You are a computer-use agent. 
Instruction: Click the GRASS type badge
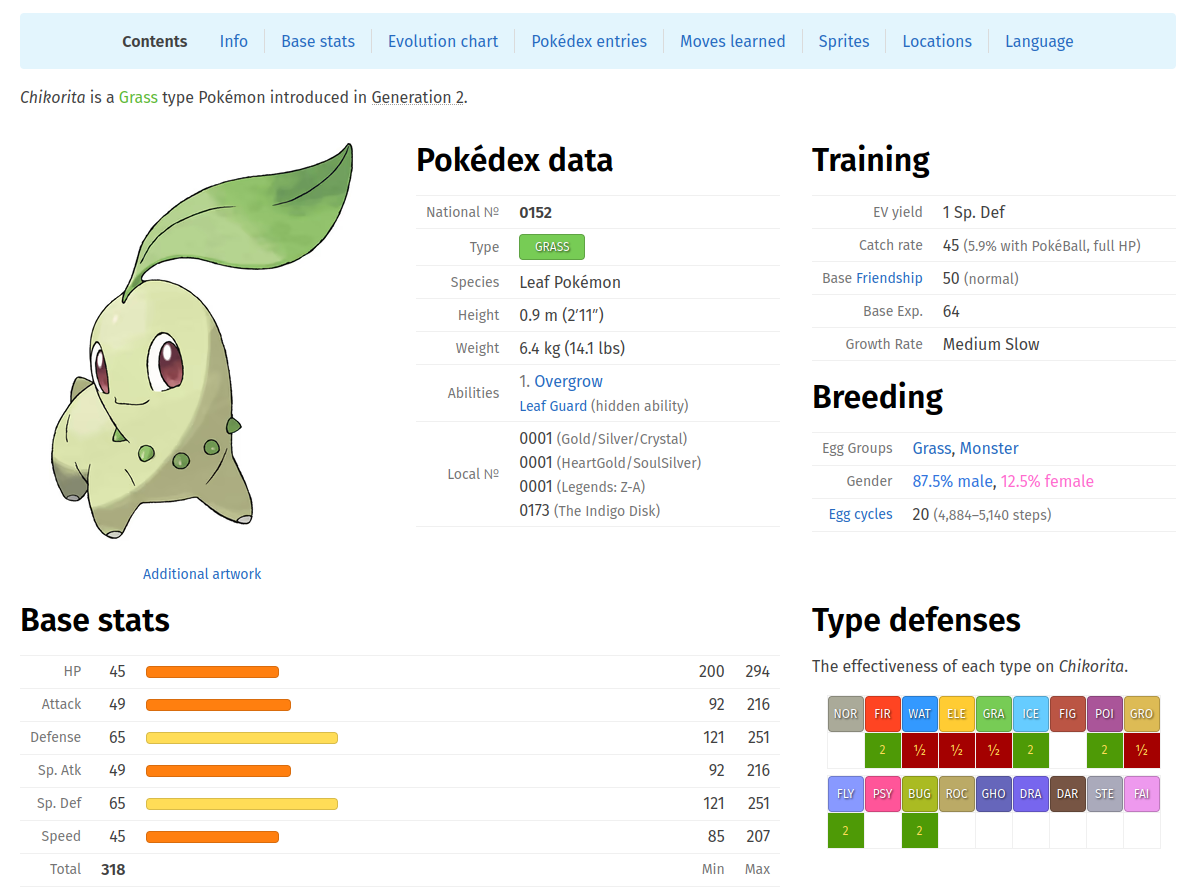pyautogui.click(x=551, y=246)
